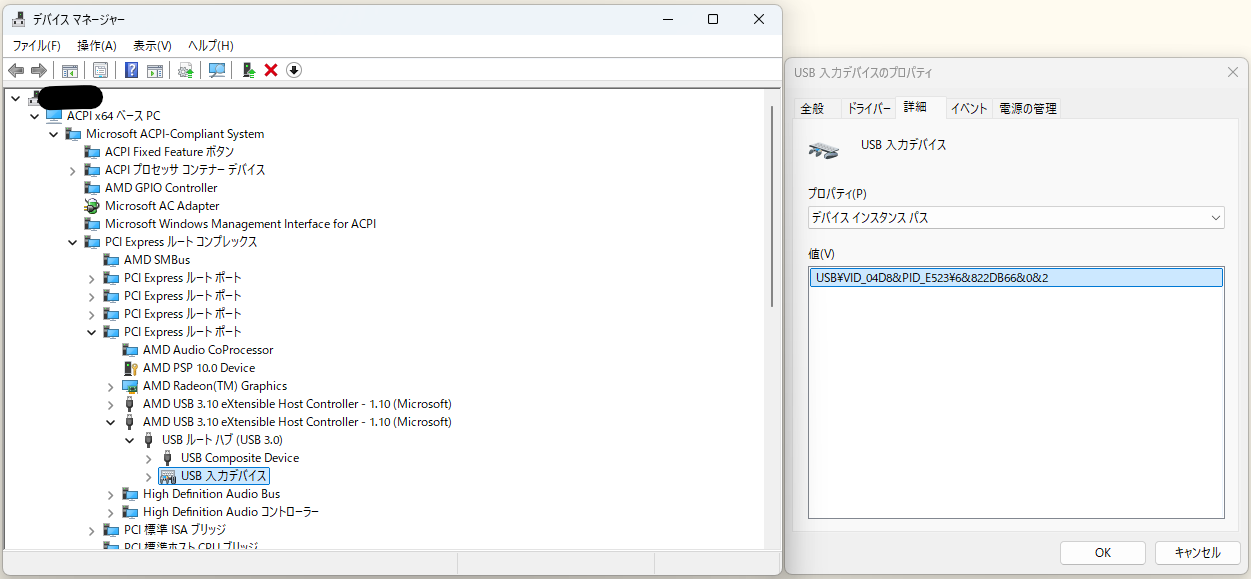Select the device instance path value
This screenshot has height=579, width=1251.
click(1015, 278)
